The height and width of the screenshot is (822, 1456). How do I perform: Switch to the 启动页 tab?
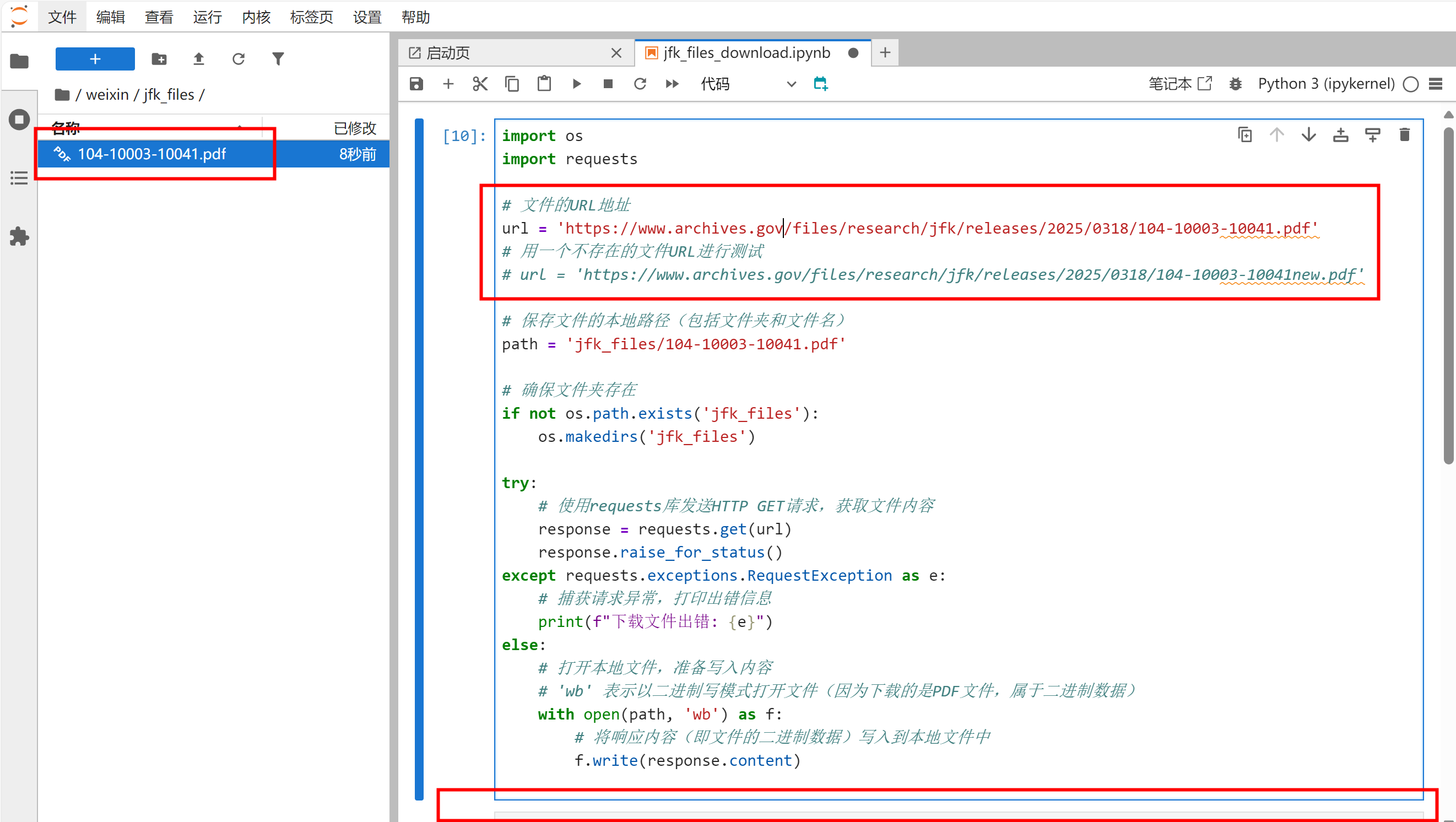tap(448, 53)
